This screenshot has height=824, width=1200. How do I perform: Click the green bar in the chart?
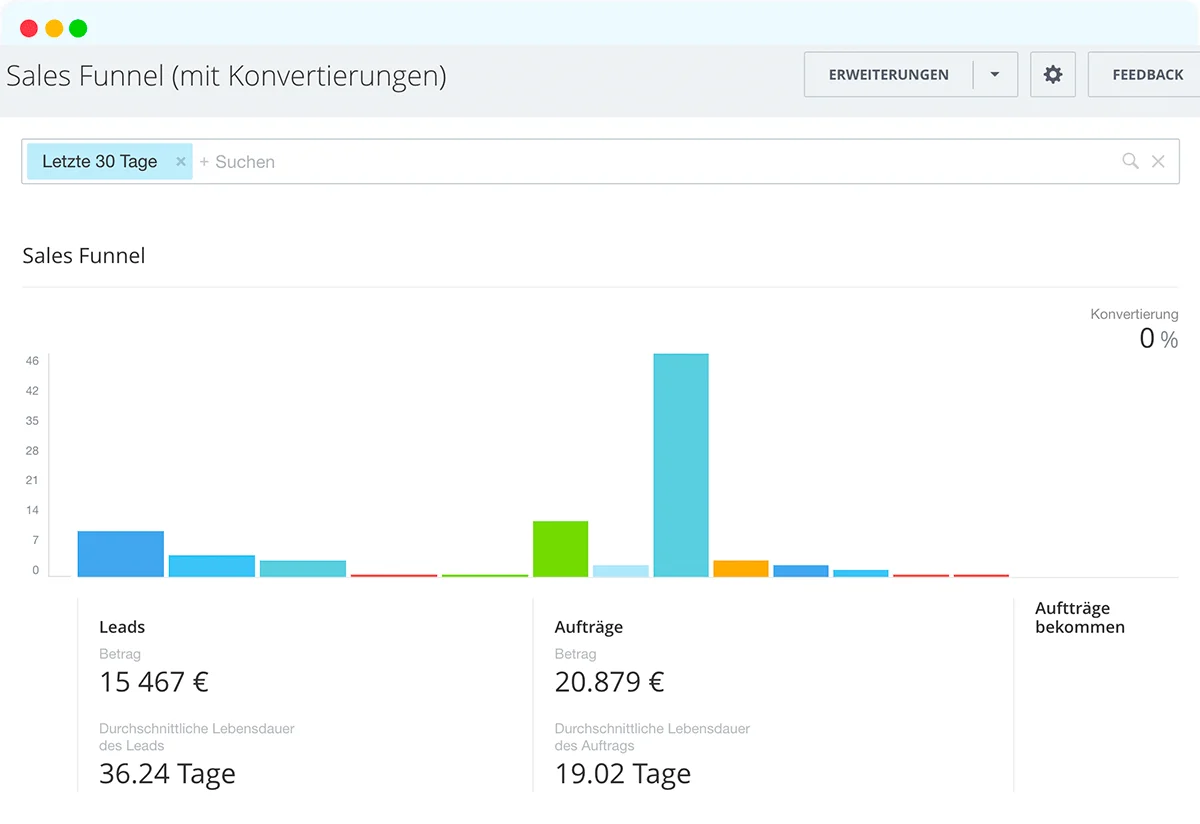[x=560, y=549]
